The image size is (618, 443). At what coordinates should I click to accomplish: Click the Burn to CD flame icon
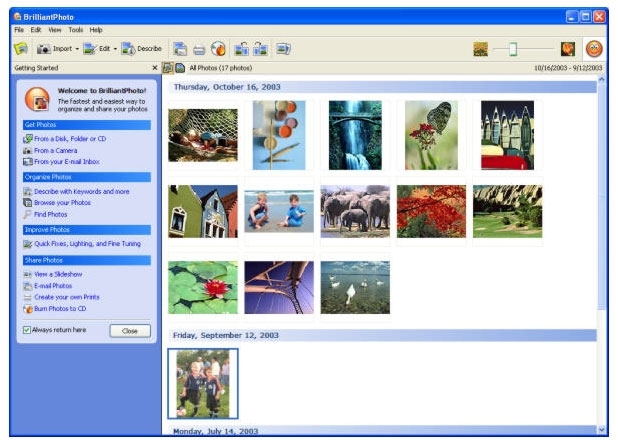point(218,49)
